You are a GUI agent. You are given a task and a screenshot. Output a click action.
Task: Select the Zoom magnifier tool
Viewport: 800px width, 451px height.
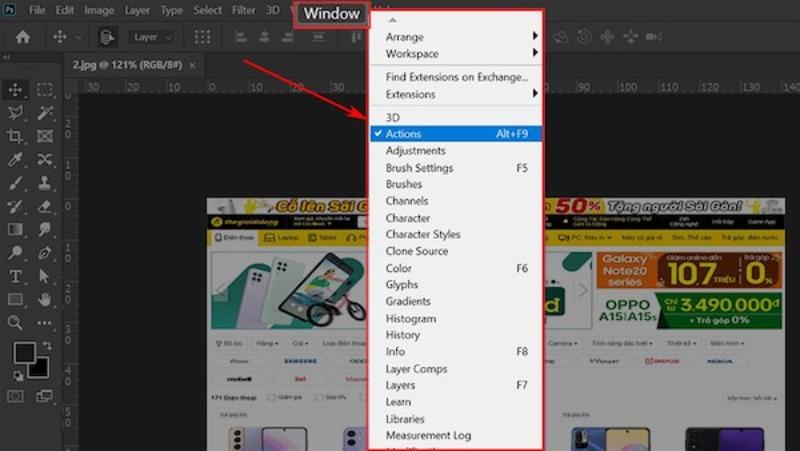tap(16, 322)
